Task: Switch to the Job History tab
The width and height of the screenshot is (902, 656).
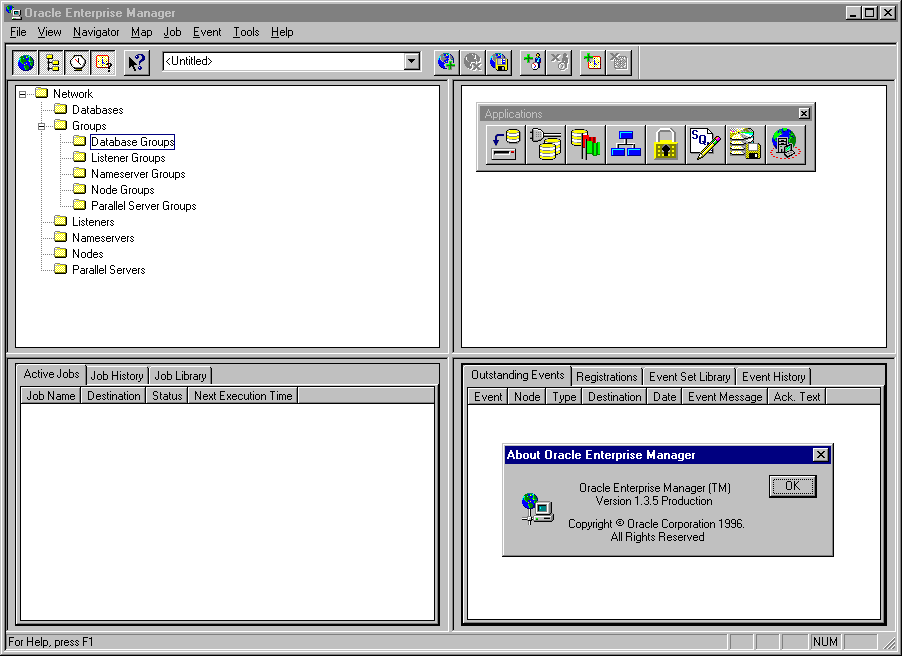Action: pos(117,376)
